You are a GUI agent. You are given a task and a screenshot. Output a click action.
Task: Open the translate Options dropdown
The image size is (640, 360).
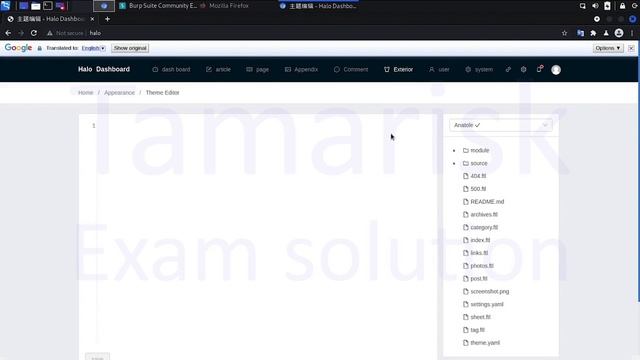(x=608, y=48)
